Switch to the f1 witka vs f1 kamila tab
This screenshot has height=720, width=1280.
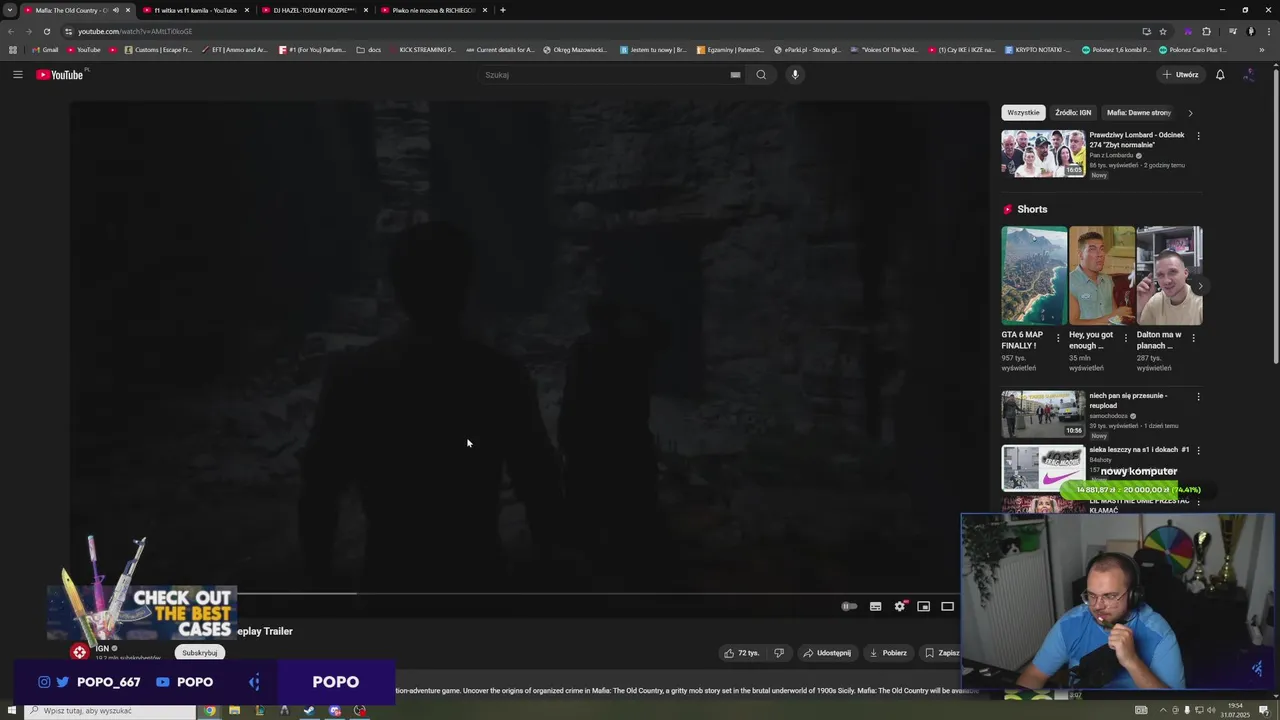click(196, 10)
